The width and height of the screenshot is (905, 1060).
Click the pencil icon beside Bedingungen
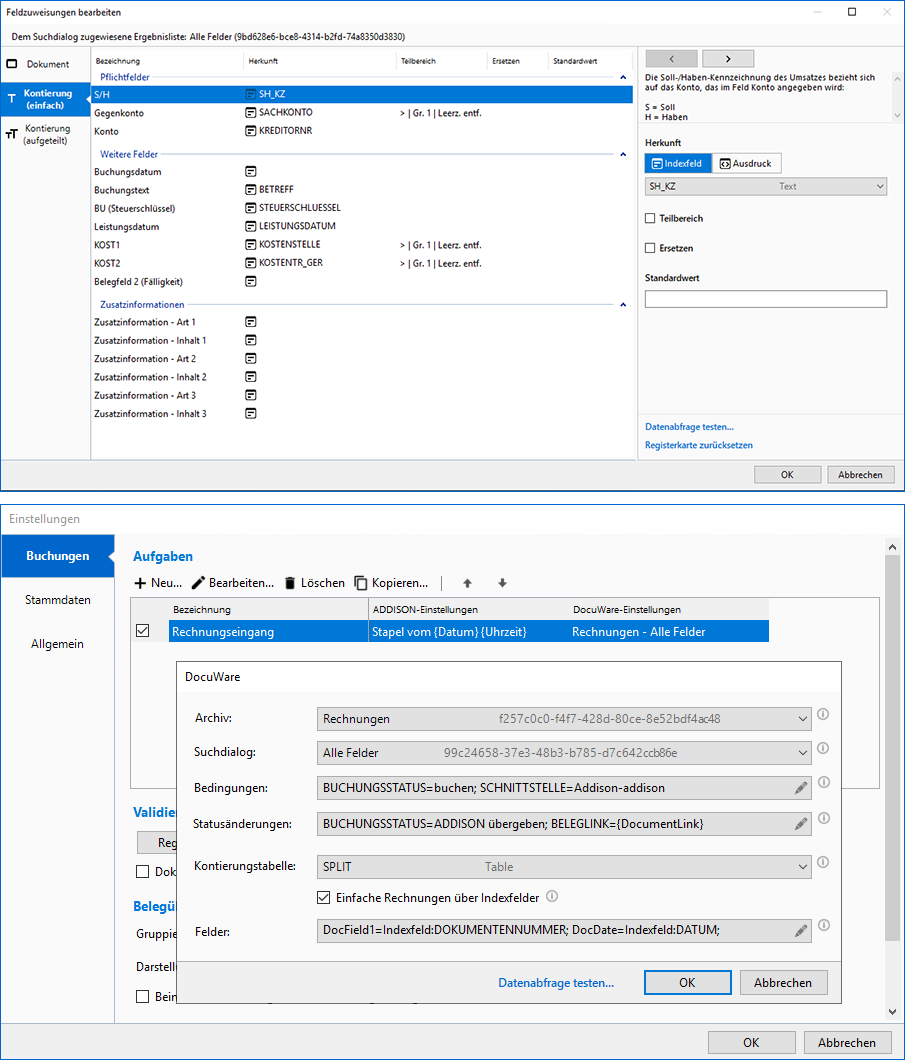[800, 788]
